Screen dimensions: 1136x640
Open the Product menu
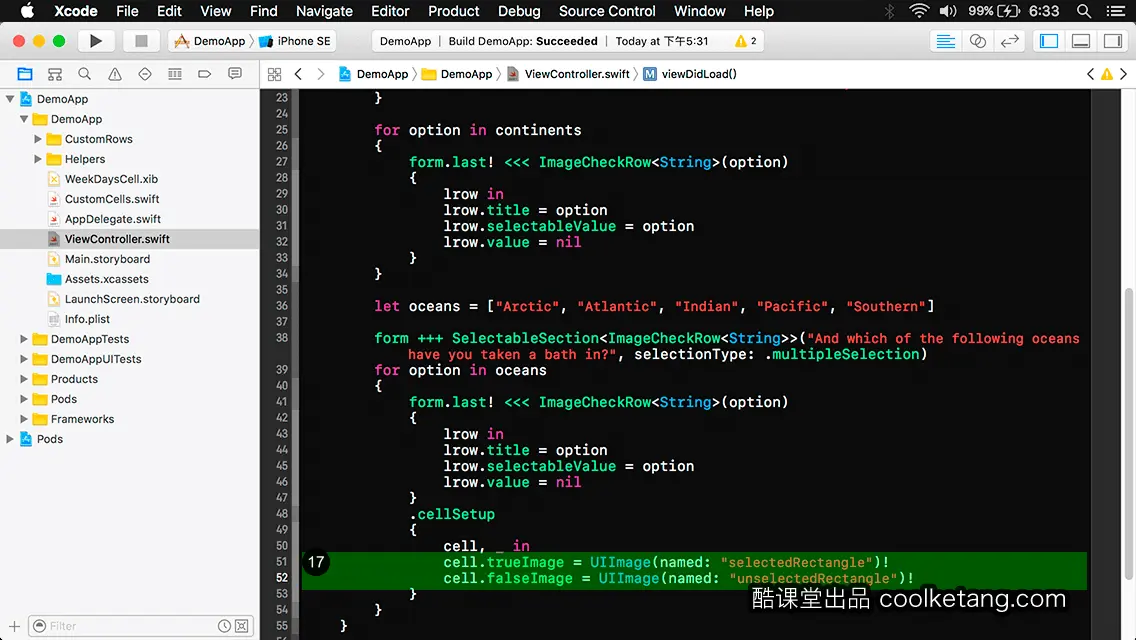pos(454,11)
